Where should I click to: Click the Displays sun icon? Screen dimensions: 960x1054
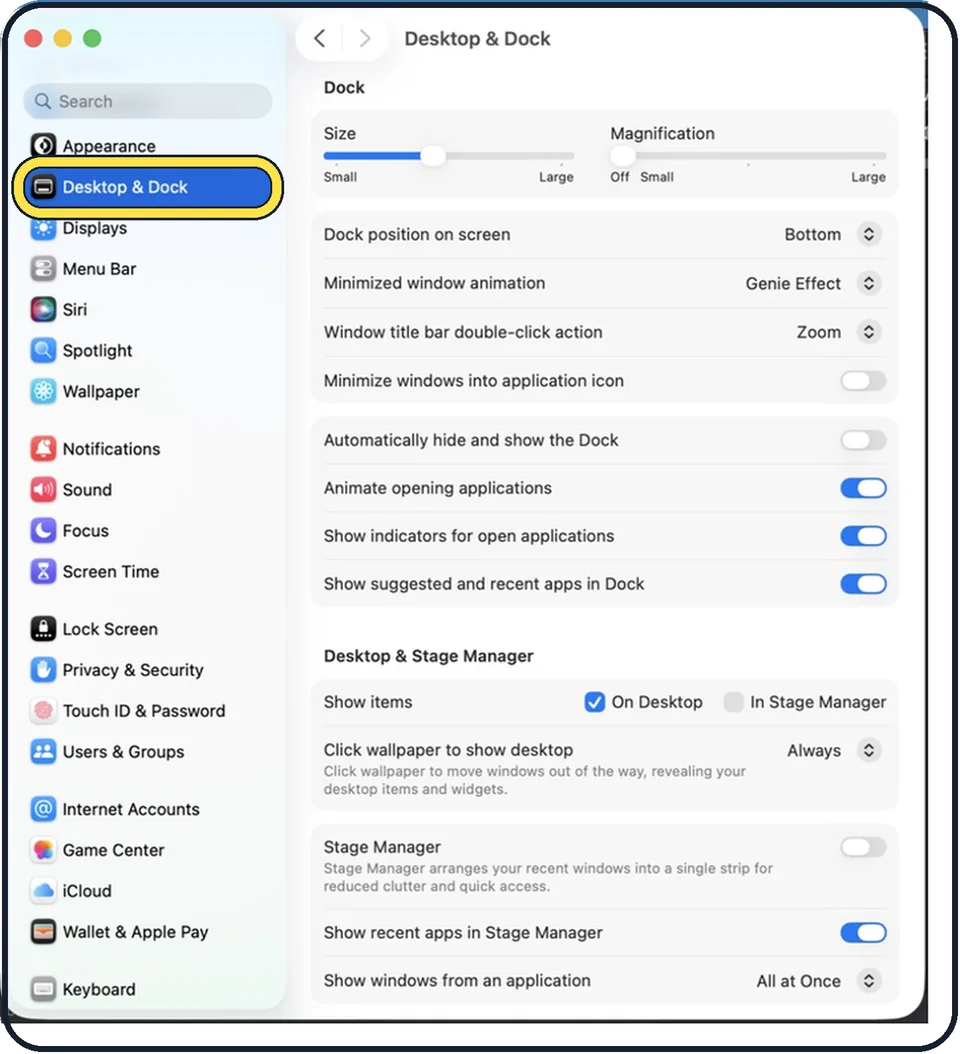pyautogui.click(x=44, y=228)
